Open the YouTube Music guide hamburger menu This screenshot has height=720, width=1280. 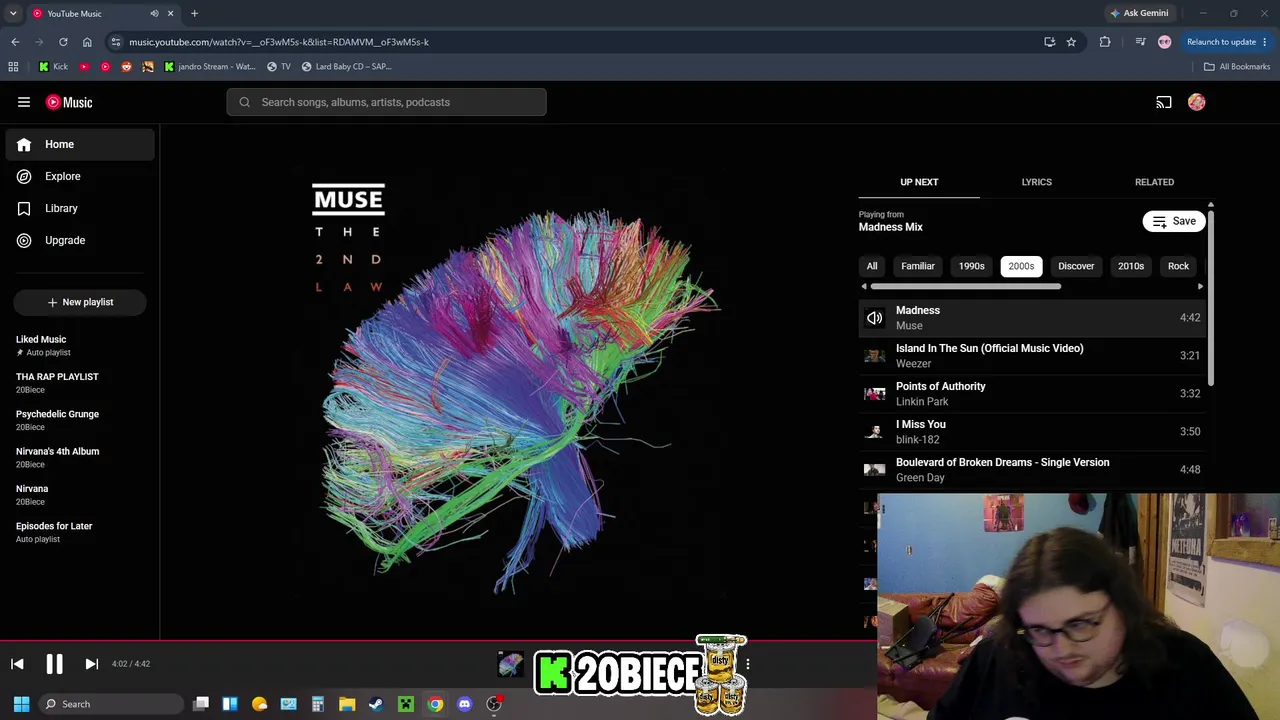click(24, 102)
